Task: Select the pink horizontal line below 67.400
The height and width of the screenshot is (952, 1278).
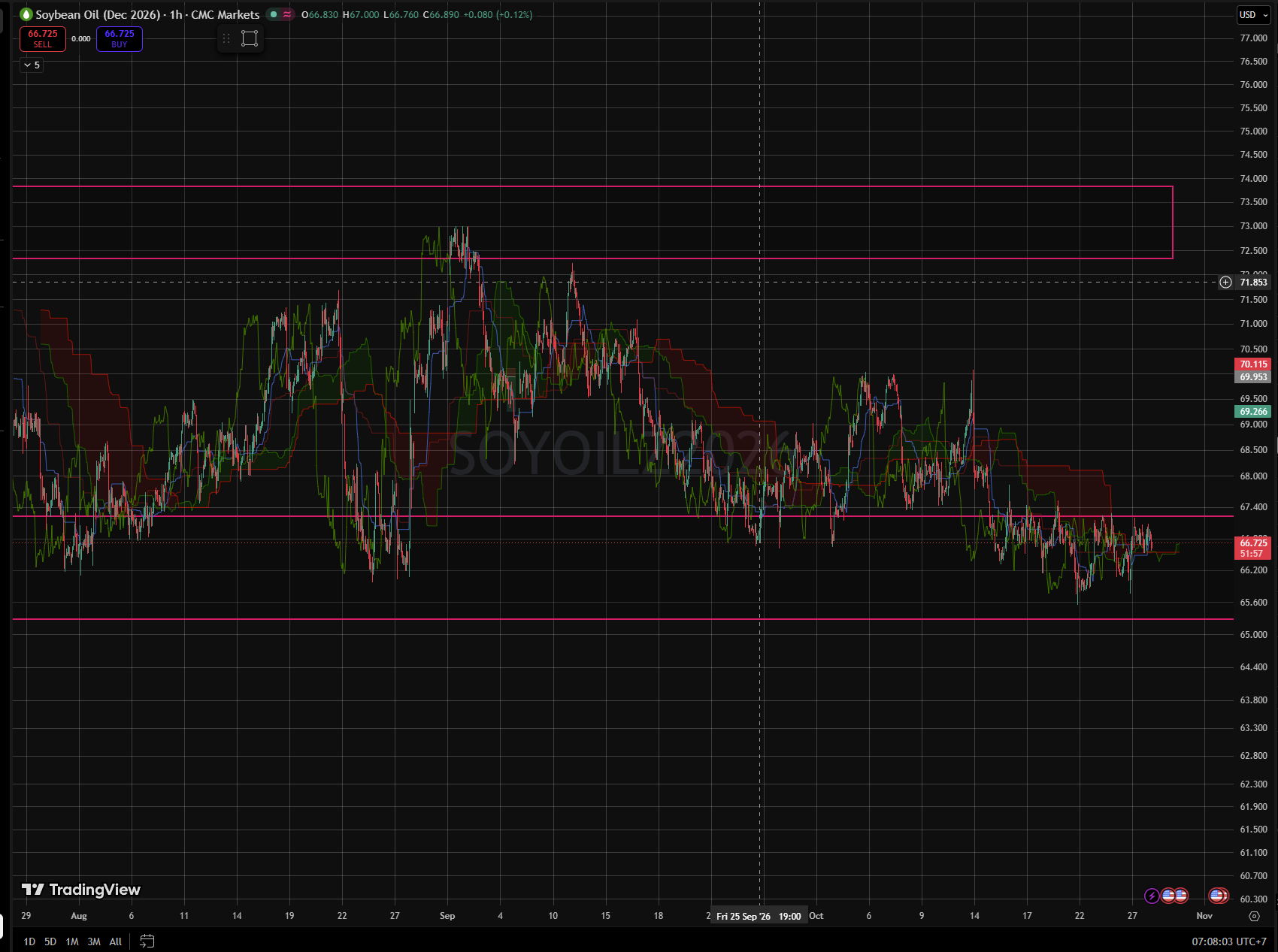Action: 622,515
